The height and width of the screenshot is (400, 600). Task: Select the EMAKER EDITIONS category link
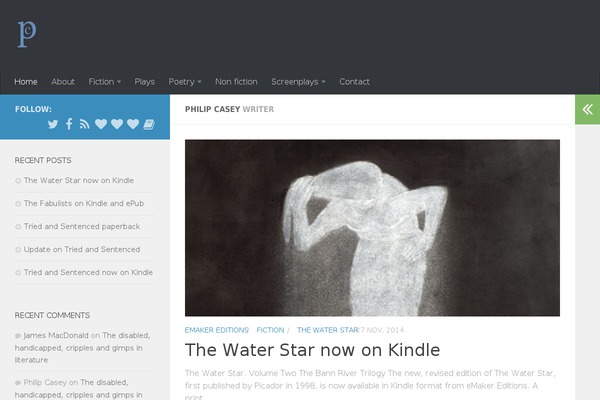click(217, 330)
